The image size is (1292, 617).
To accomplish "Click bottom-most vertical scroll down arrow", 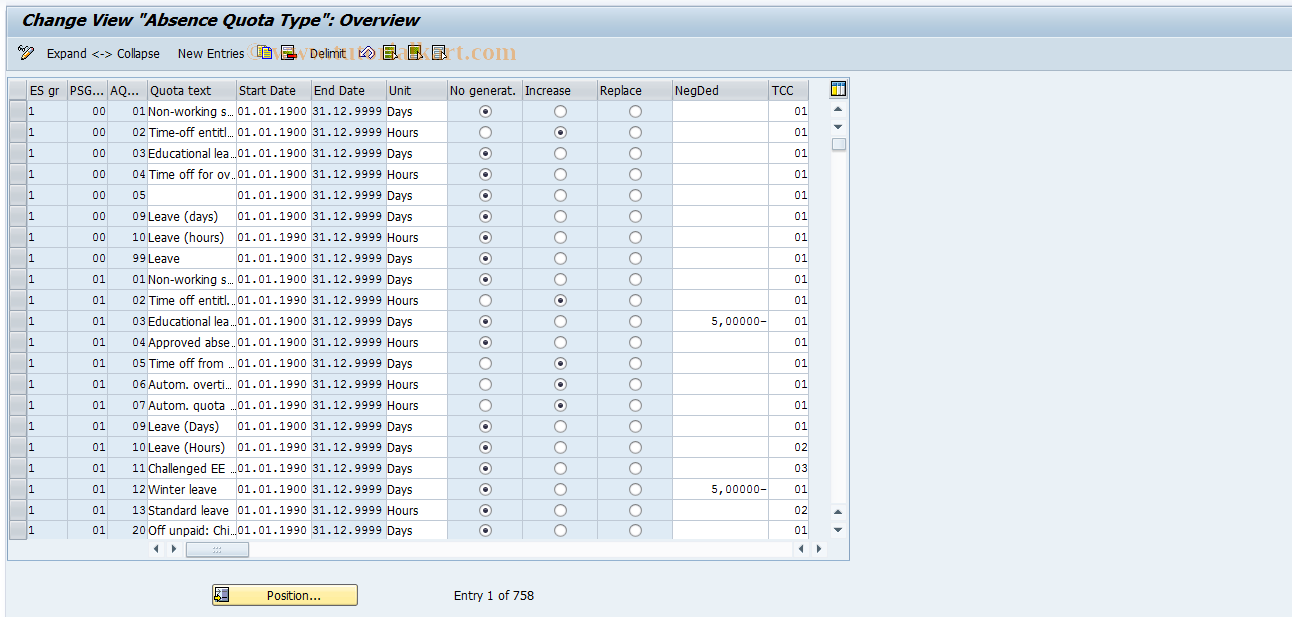I will [838, 530].
